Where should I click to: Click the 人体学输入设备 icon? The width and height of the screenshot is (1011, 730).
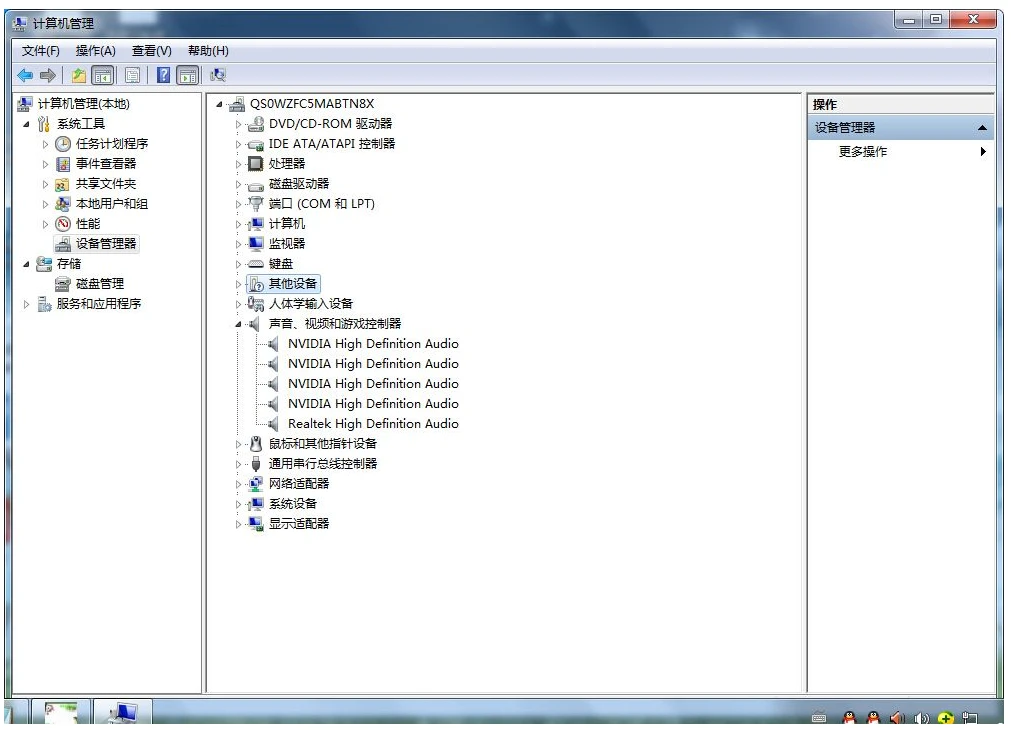pos(256,304)
